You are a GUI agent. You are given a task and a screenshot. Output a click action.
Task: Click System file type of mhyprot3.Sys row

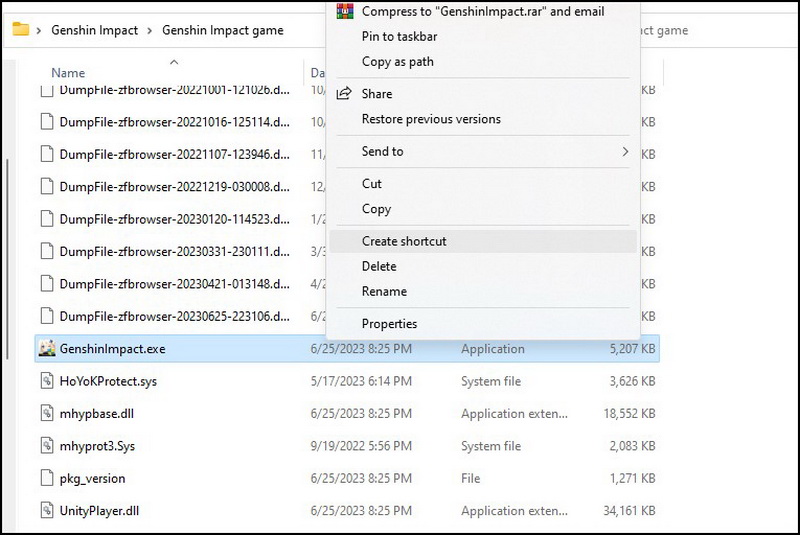(x=491, y=446)
